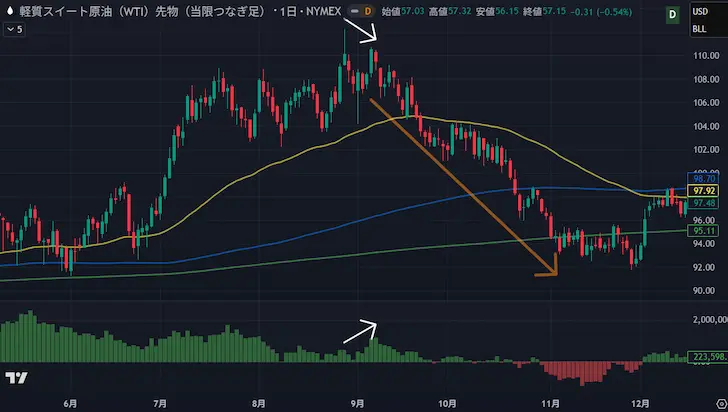Select the orange downtrend arrow drawing
The height and width of the screenshot is (412, 728).
point(462,186)
